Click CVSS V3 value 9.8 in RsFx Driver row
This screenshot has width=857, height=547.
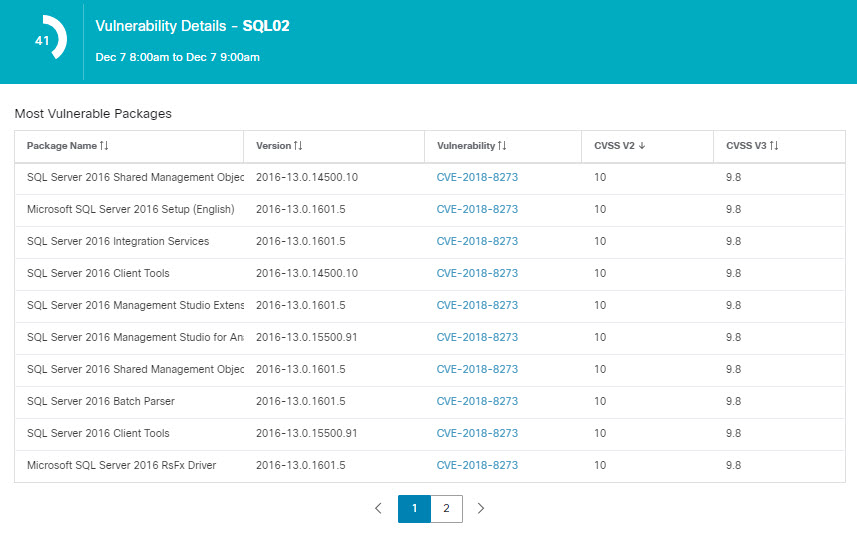tap(733, 465)
